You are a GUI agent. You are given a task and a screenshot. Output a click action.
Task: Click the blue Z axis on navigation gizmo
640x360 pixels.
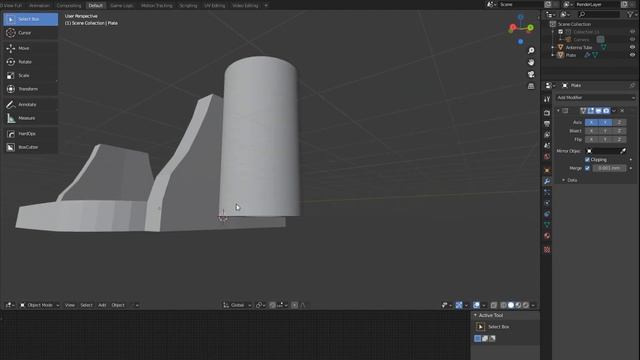click(521, 17)
